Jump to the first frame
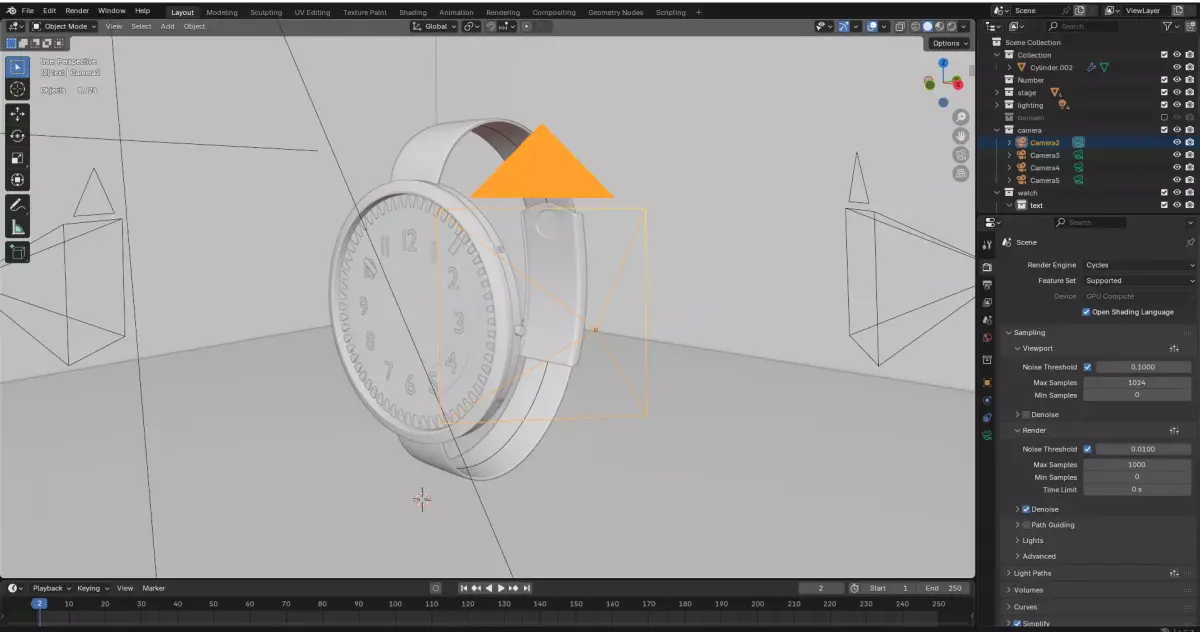 click(464, 588)
